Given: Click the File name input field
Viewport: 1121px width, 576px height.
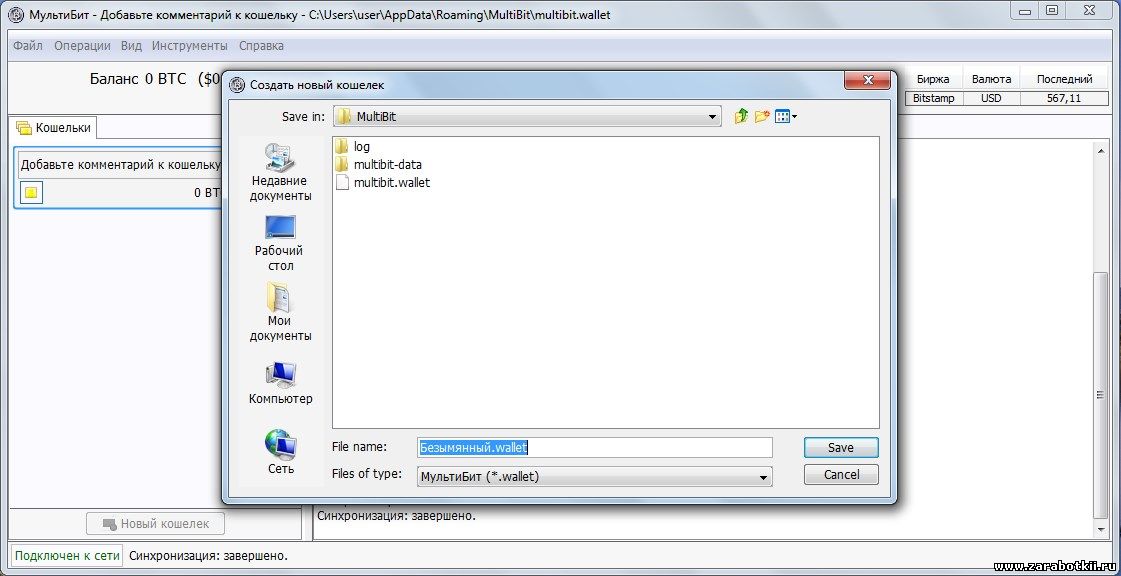Looking at the screenshot, I should [595, 447].
